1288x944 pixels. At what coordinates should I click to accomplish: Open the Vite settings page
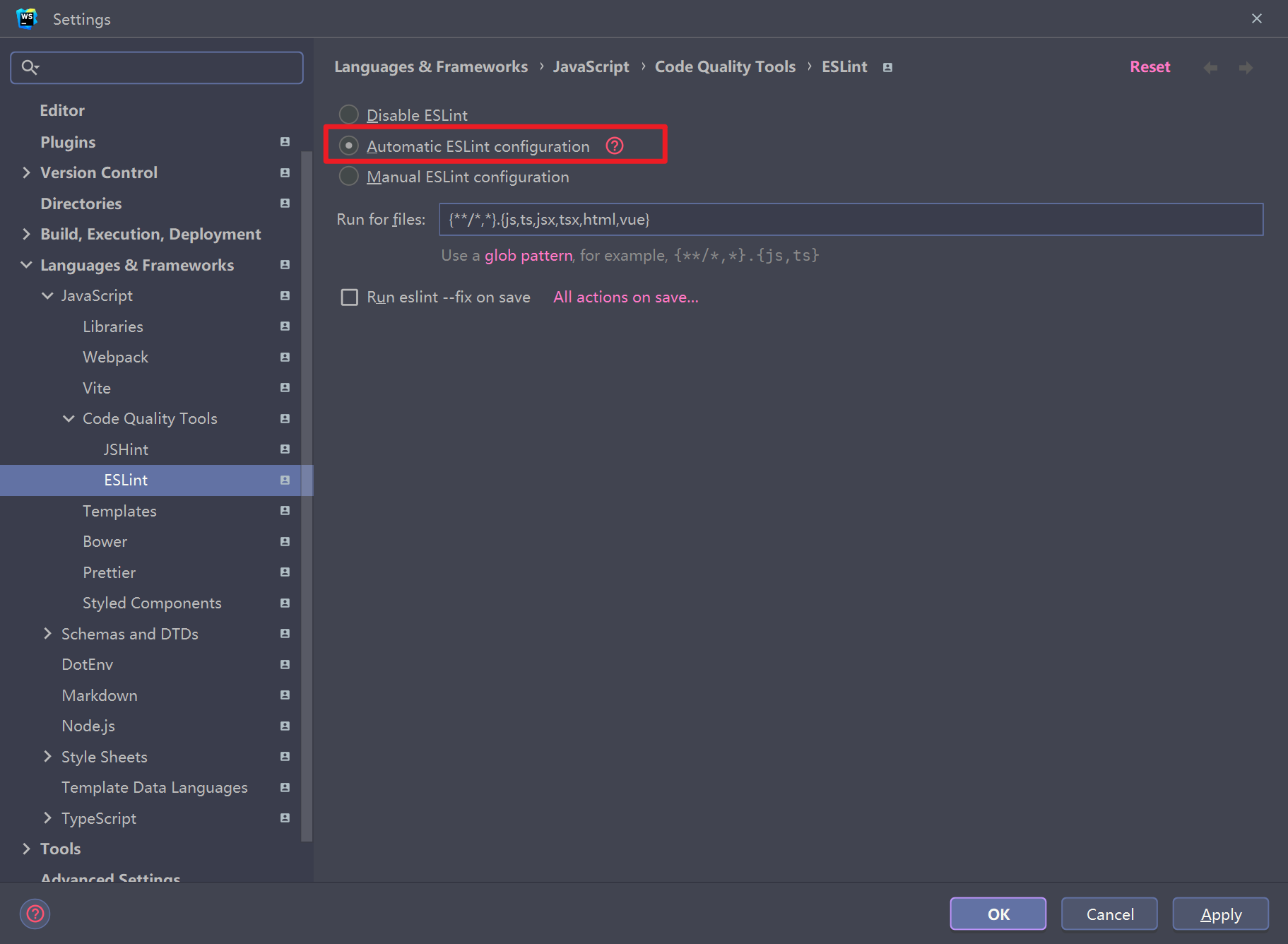96,388
